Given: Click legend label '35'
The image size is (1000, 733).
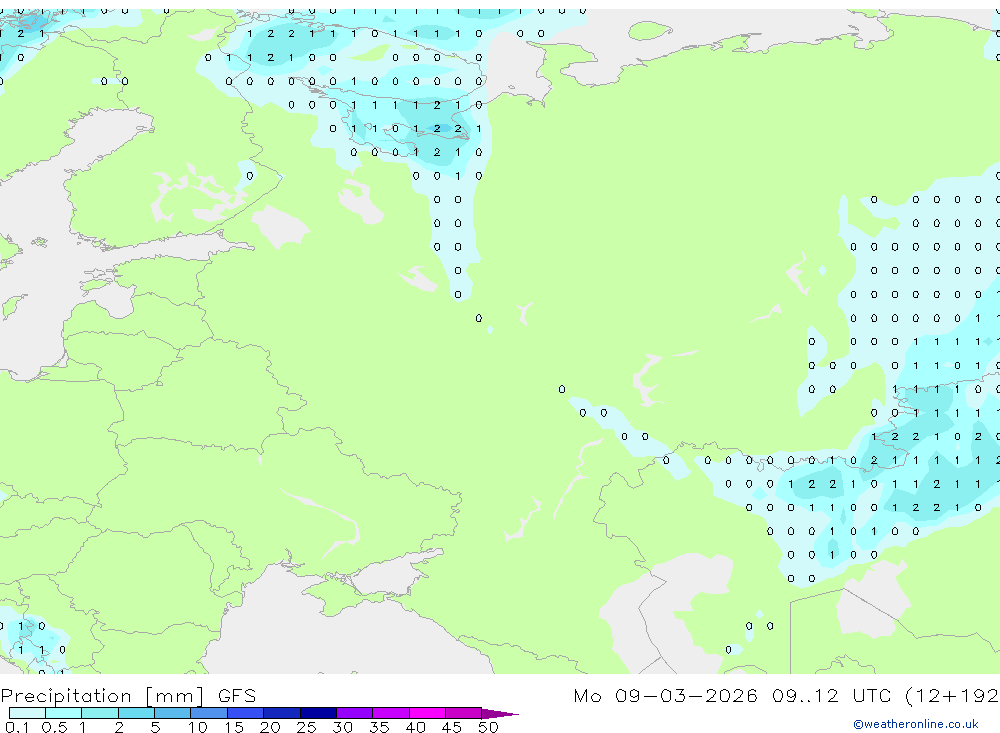Looking at the screenshot, I should [x=379, y=727].
